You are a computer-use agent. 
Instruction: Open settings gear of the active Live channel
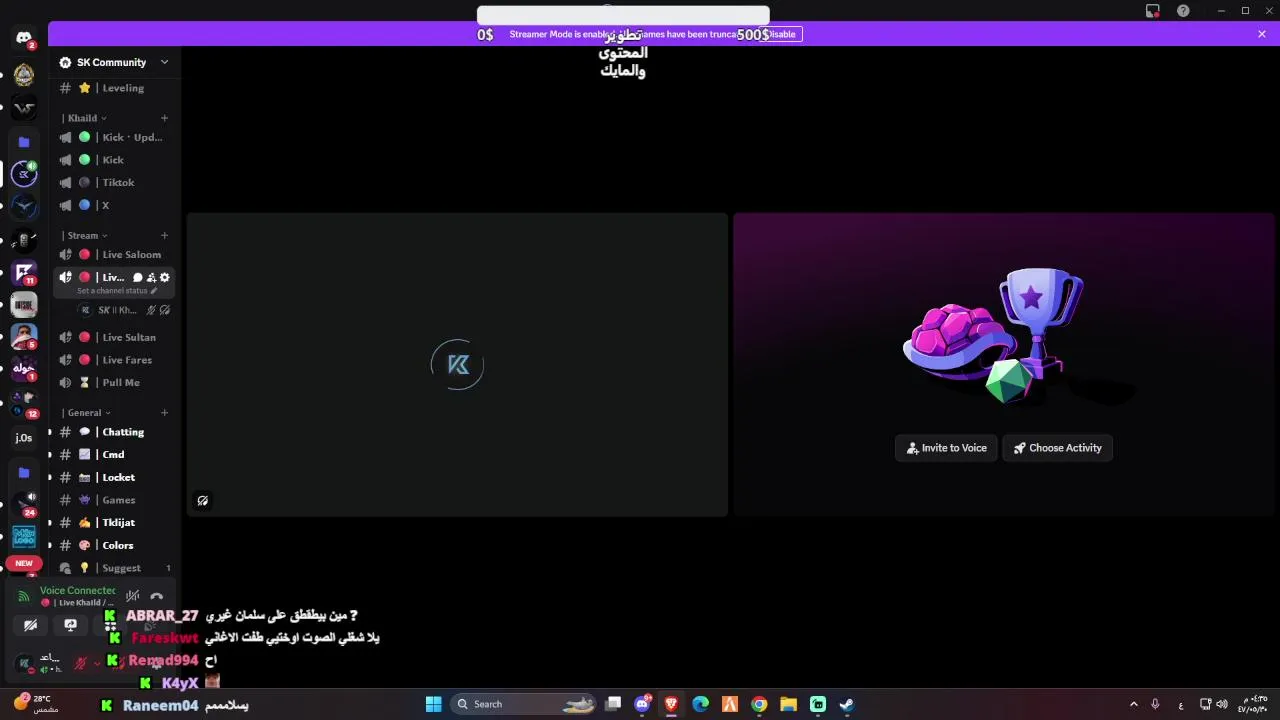165,277
